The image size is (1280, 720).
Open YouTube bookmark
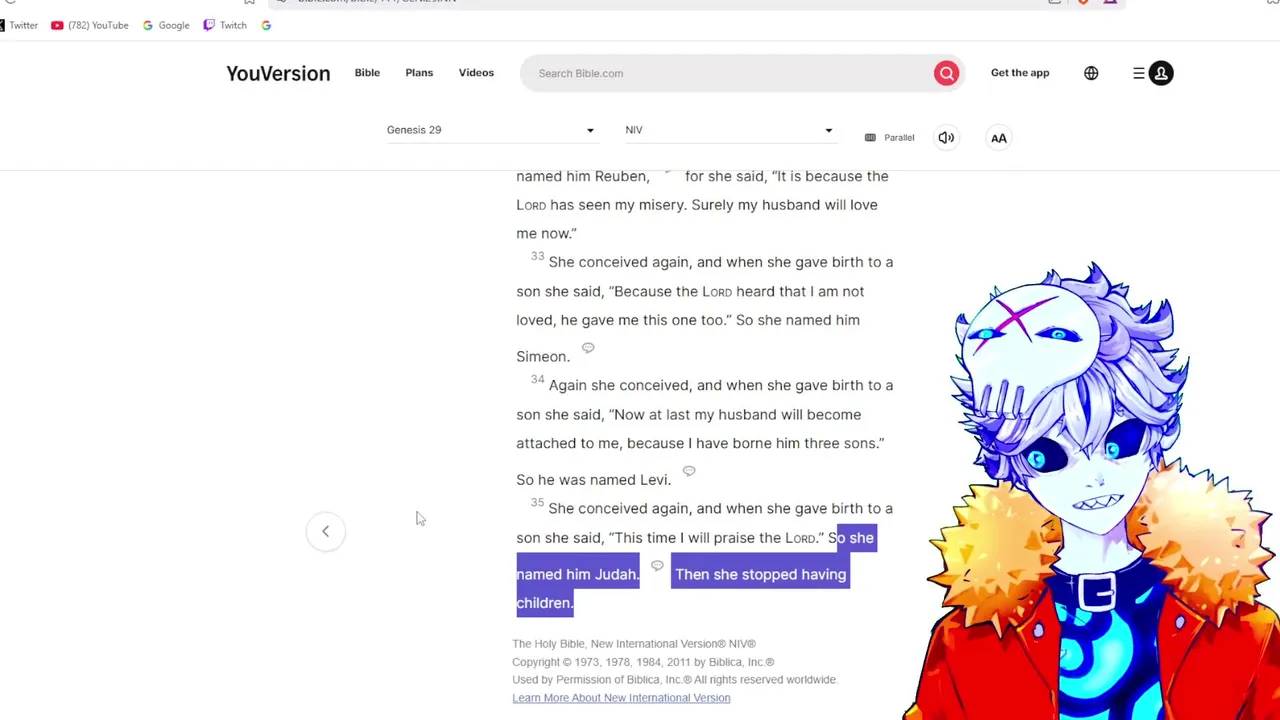click(x=90, y=25)
